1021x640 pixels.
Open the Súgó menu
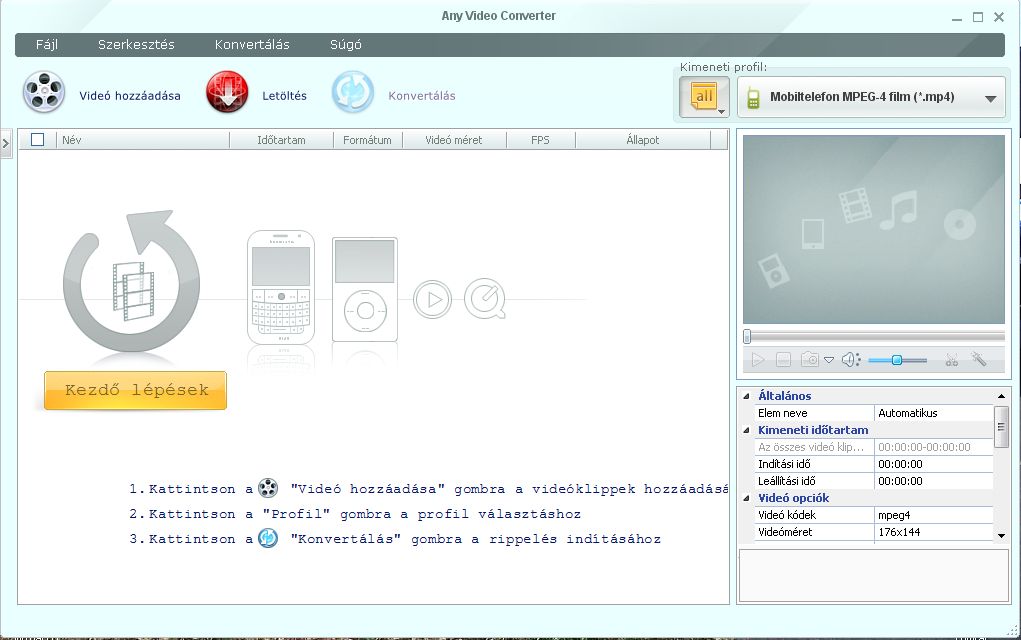coord(346,45)
